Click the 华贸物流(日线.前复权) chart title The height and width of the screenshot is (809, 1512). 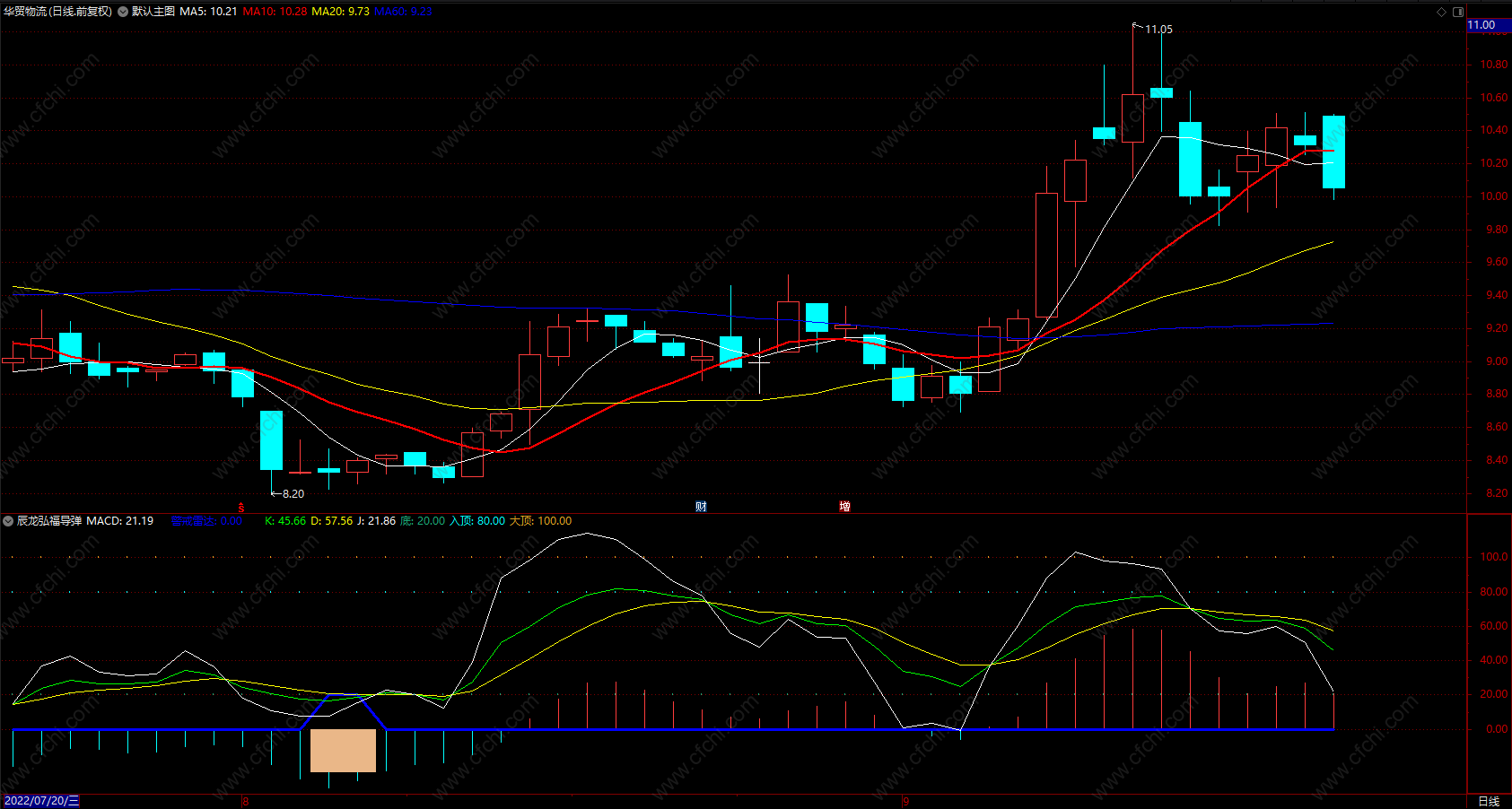point(58,12)
